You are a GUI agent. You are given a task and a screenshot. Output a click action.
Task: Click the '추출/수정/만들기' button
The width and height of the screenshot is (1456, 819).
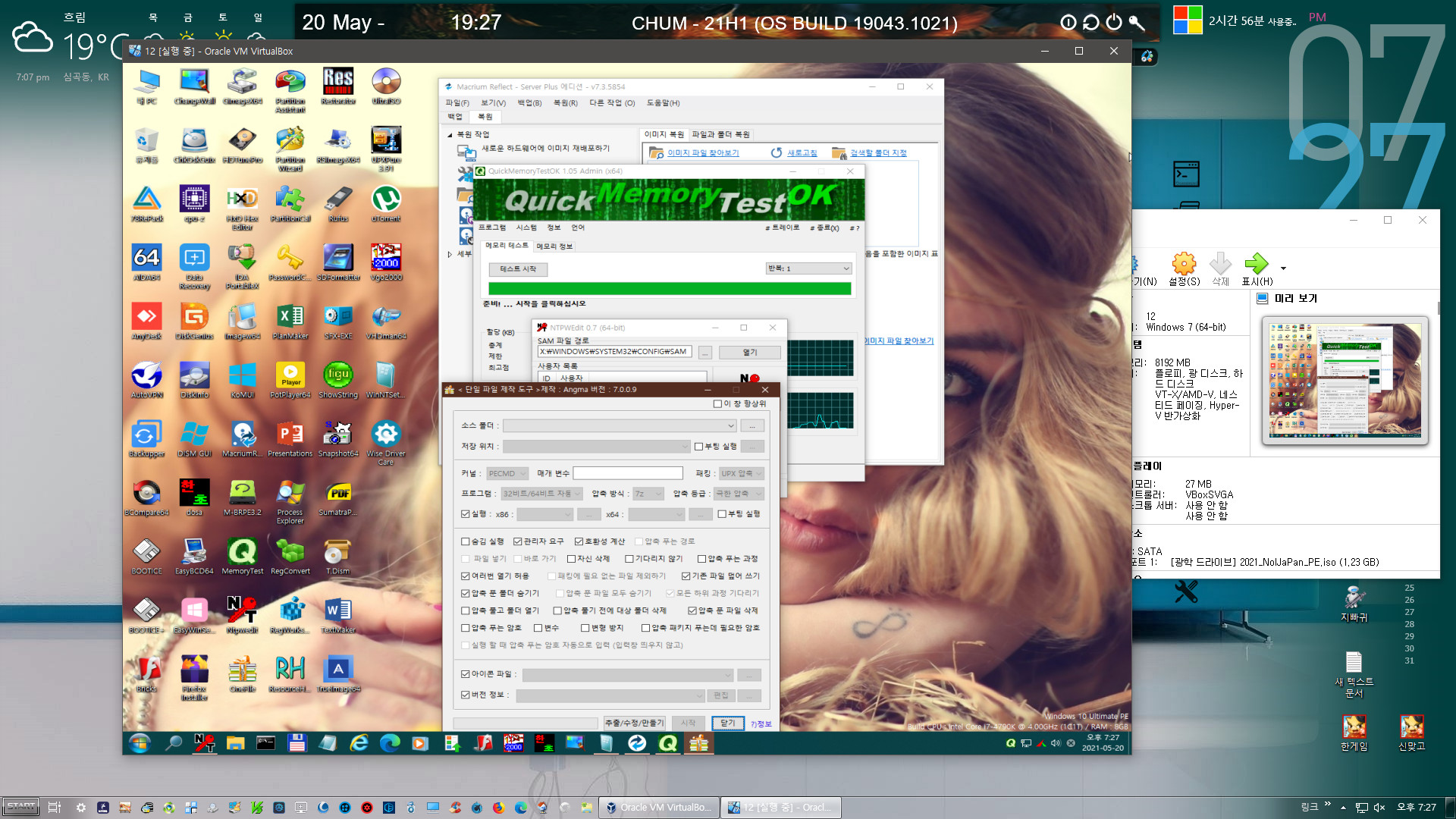pos(634,723)
